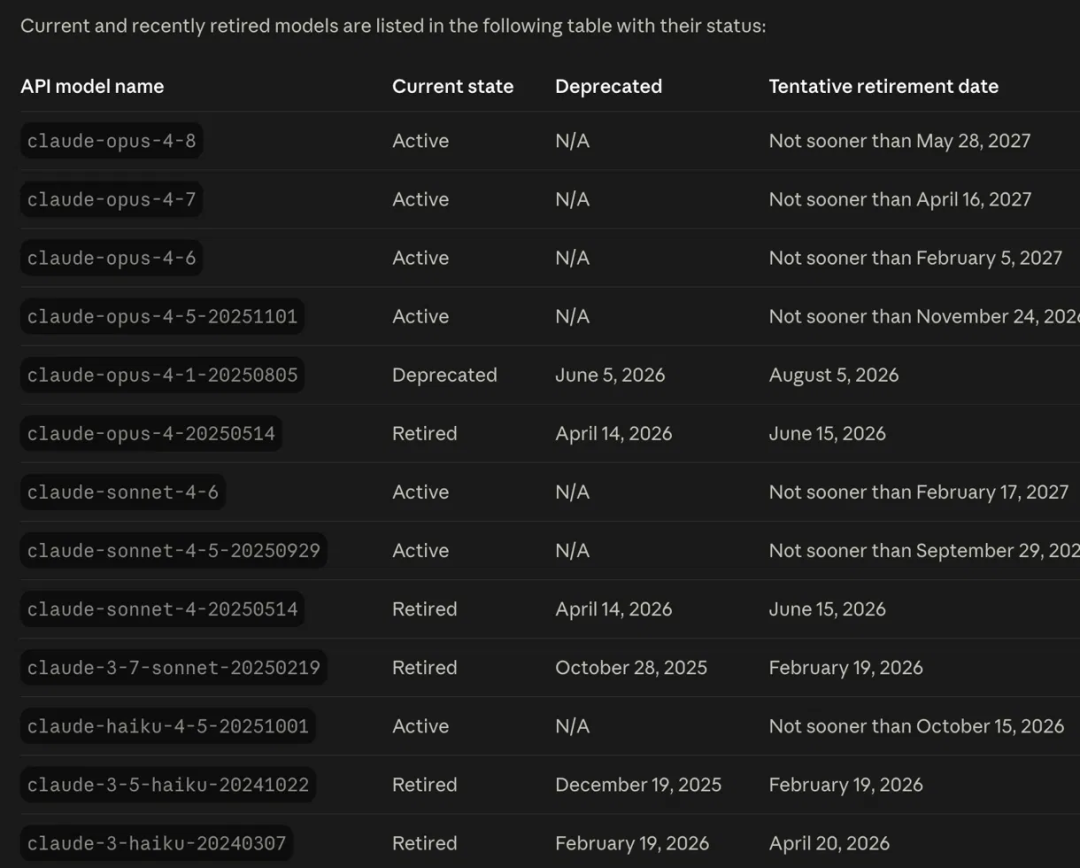Click 'N/A' deprecated cell for claude-haiku-4-5-20251001
Image resolution: width=1080 pixels, height=868 pixels.
point(572,726)
